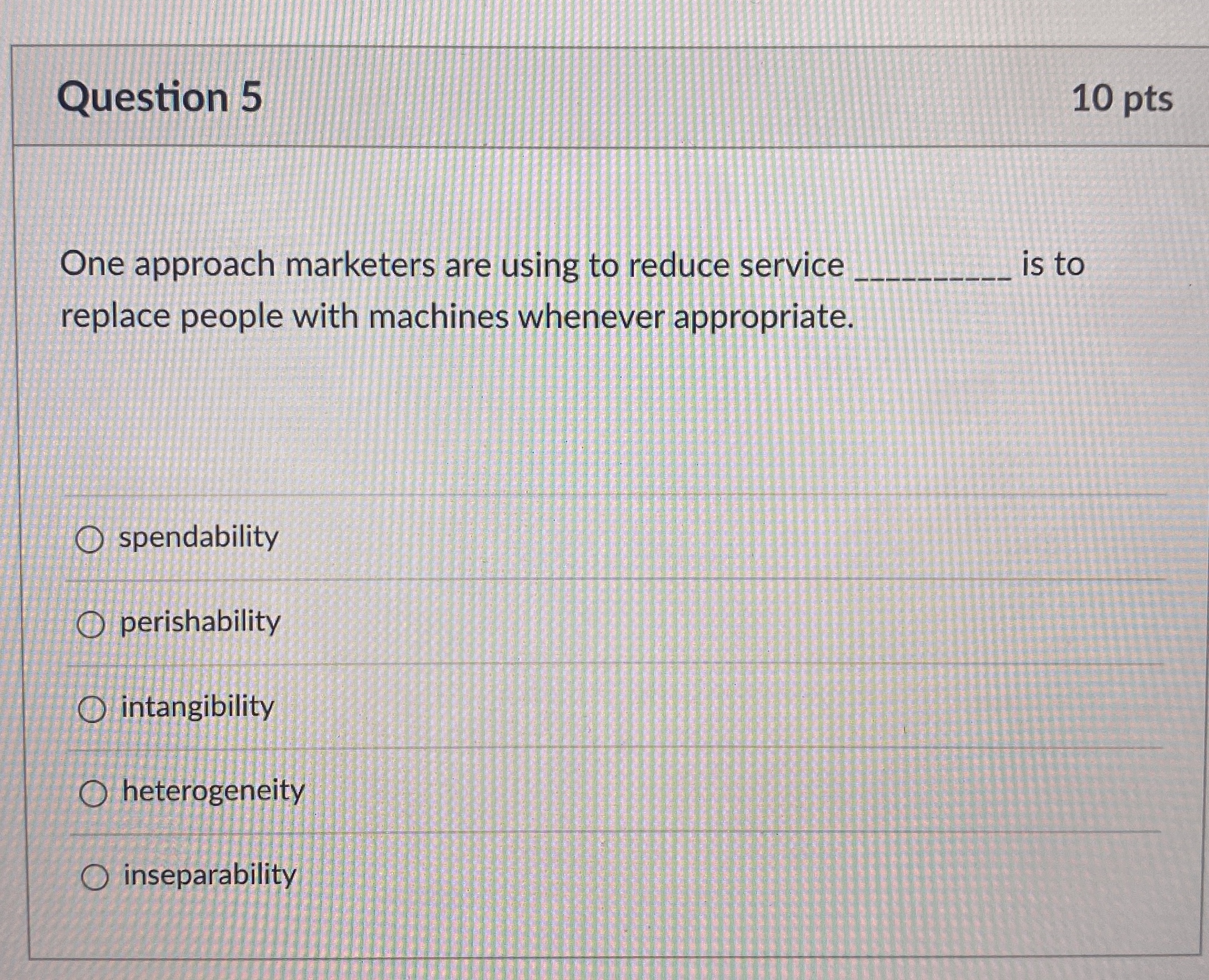This screenshot has width=1209, height=980.
Task: Click the intangibility answer label
Action: click(196, 709)
